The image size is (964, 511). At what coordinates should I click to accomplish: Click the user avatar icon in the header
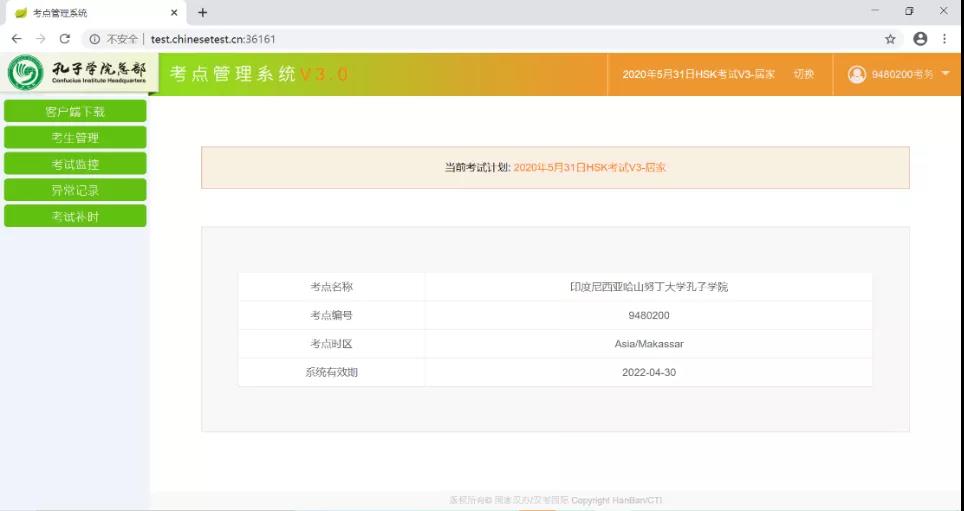pos(856,74)
